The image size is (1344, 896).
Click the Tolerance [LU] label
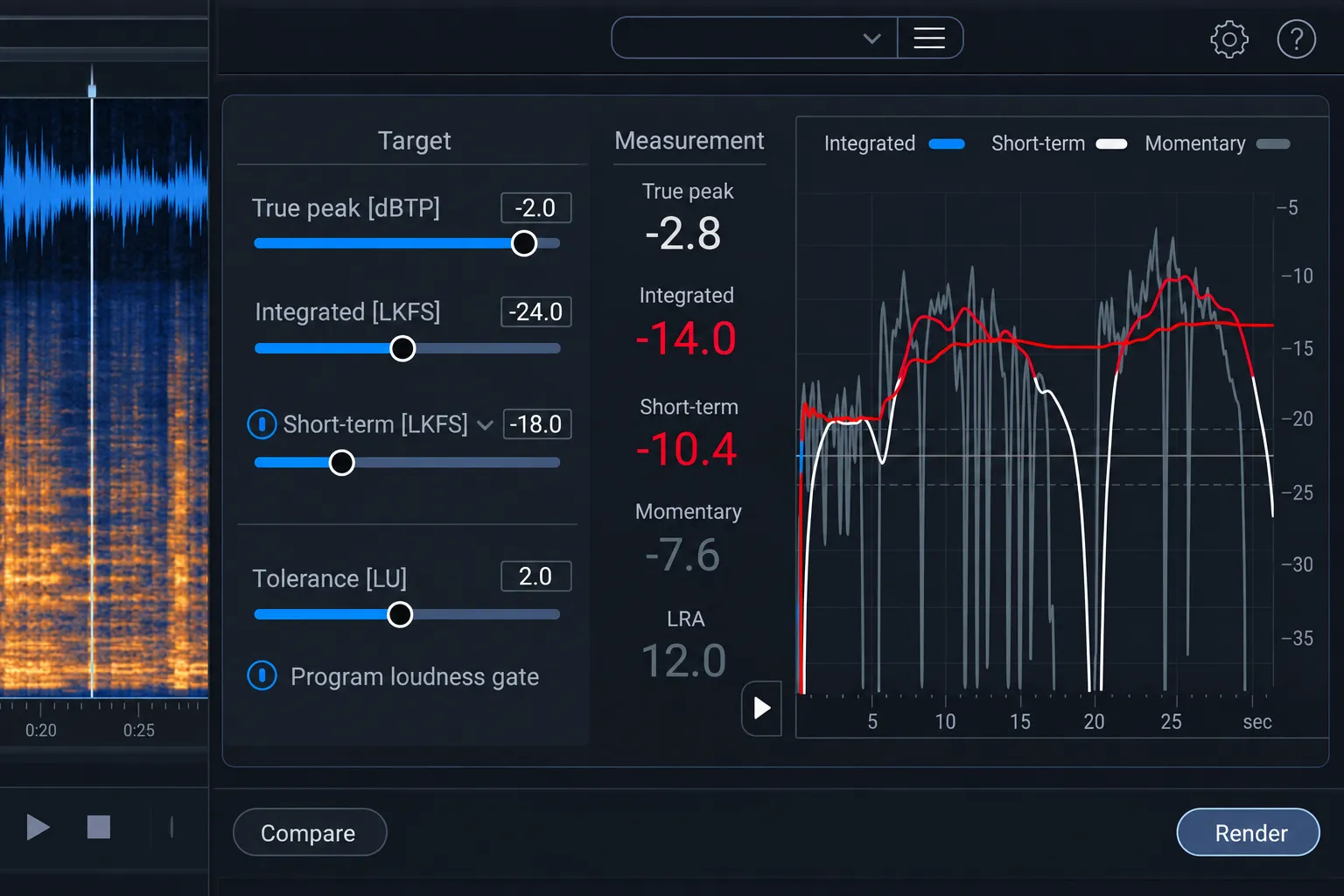point(330,578)
